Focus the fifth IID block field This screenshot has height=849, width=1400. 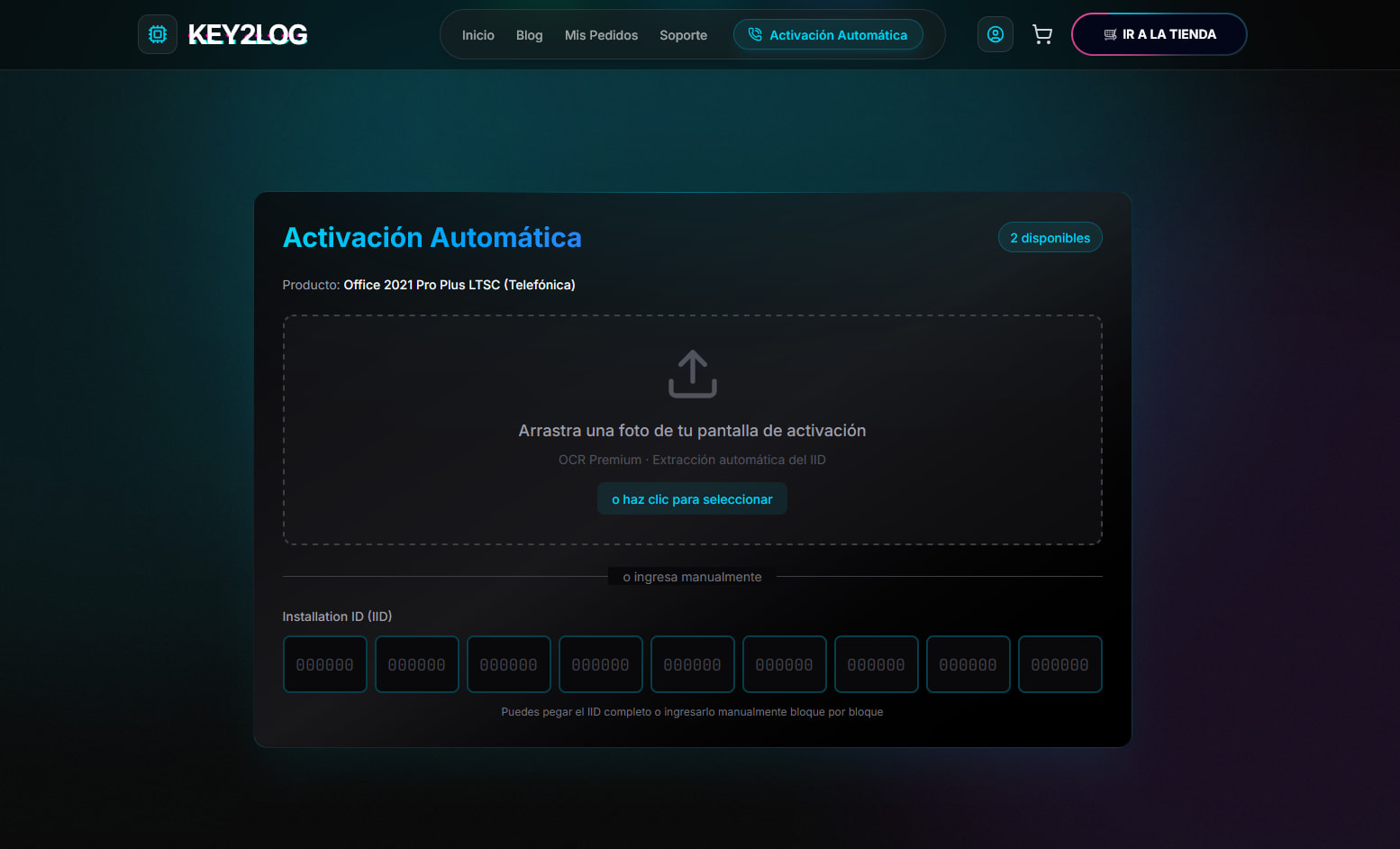[x=693, y=664]
